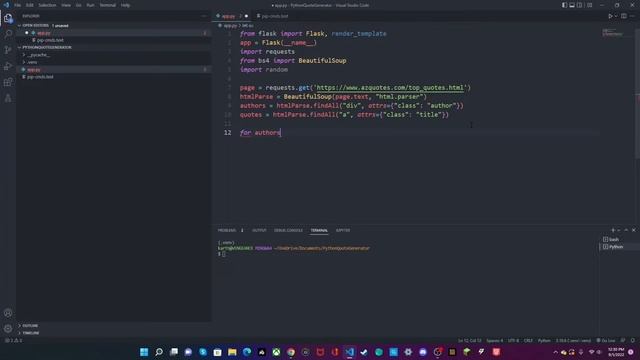Open editor More Actions ellipsis
The image size is (640, 360).
[632, 16]
